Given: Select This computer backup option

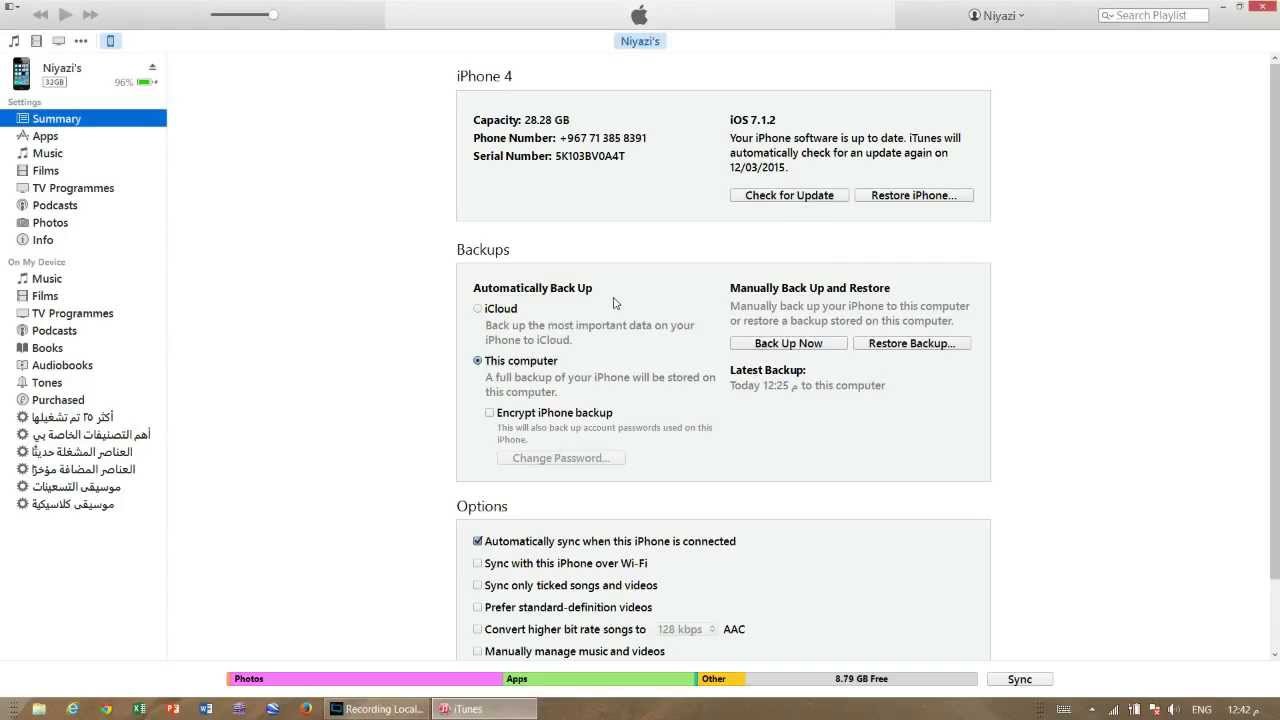Looking at the screenshot, I should (478, 361).
